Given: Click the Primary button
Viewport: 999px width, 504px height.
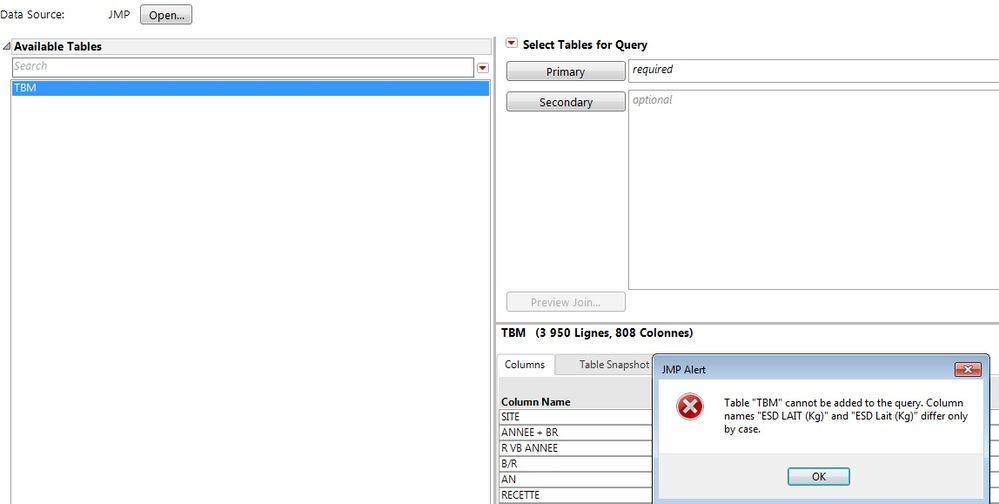Looking at the screenshot, I should click(566, 71).
